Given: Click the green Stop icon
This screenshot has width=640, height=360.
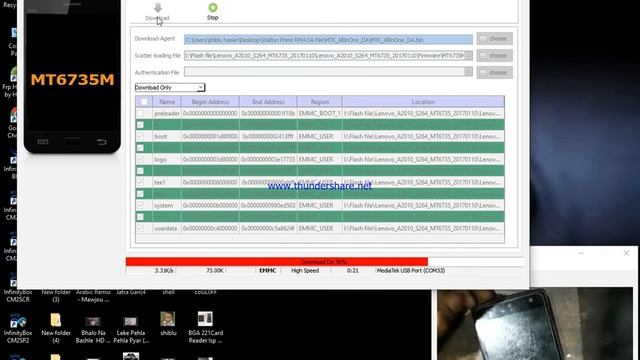Looking at the screenshot, I should tap(213, 7).
